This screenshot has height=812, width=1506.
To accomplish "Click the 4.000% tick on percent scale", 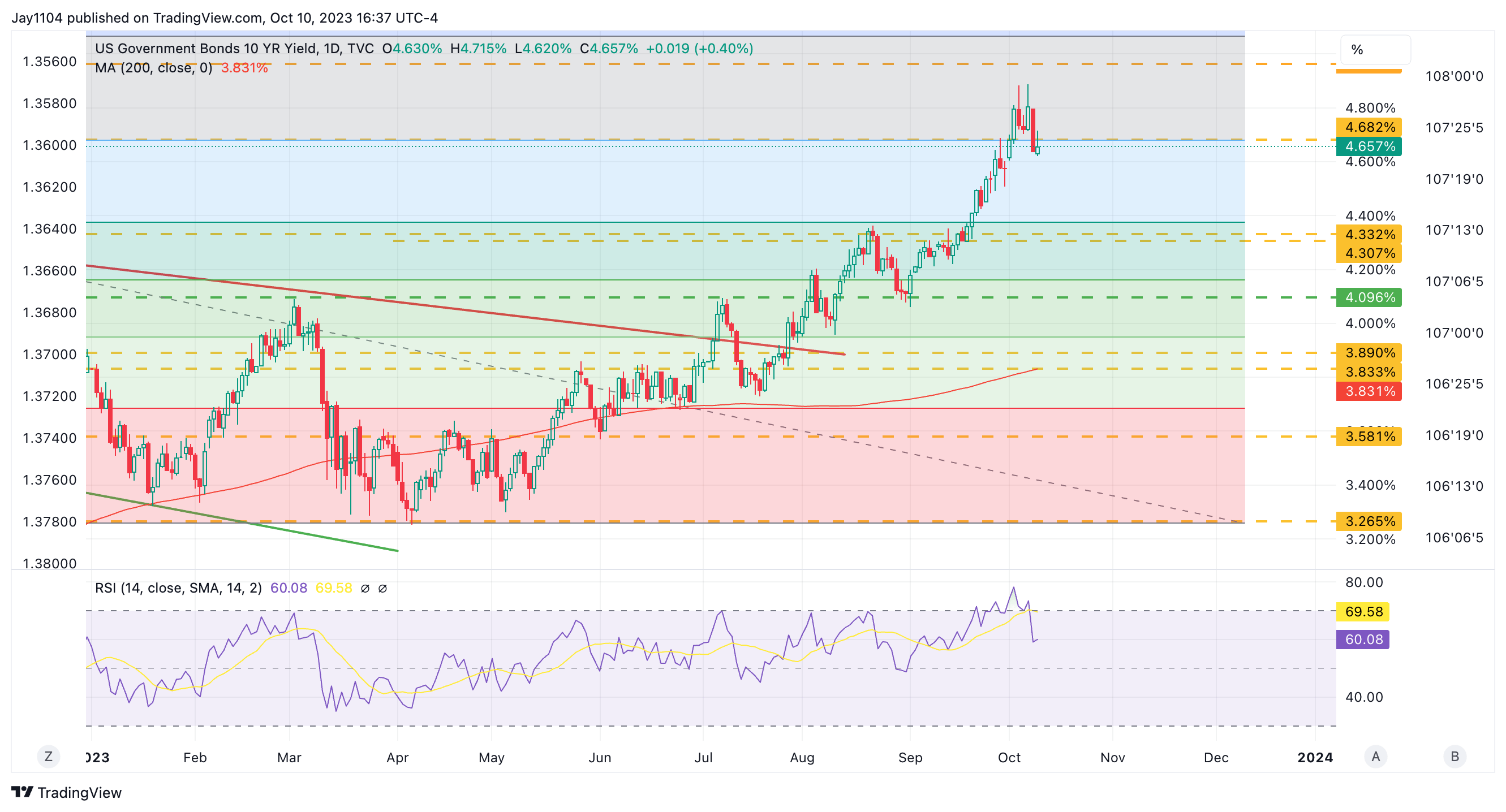I will (1370, 323).
